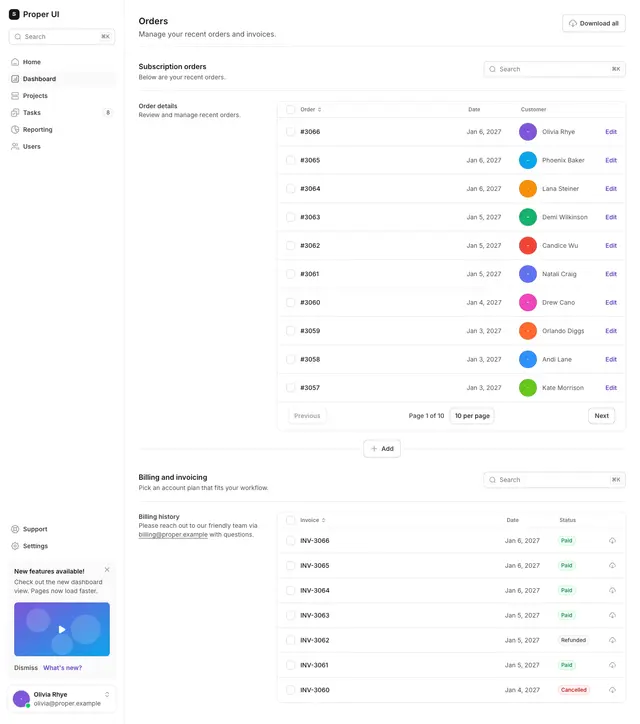Edit order #3066

point(611,132)
